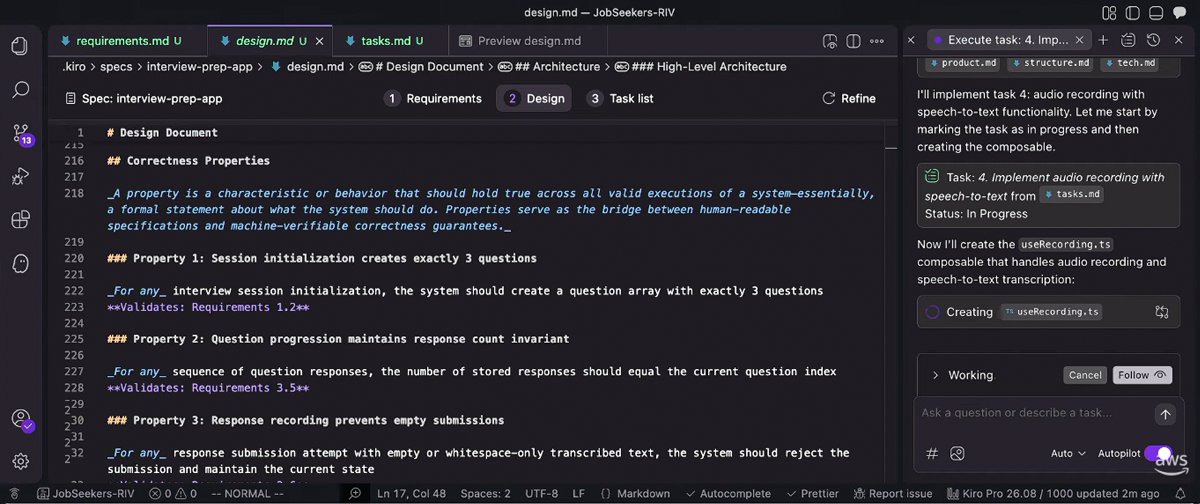Open the Architecture breadcrumb dropdown
This screenshot has height=504, width=1200.
558,67
